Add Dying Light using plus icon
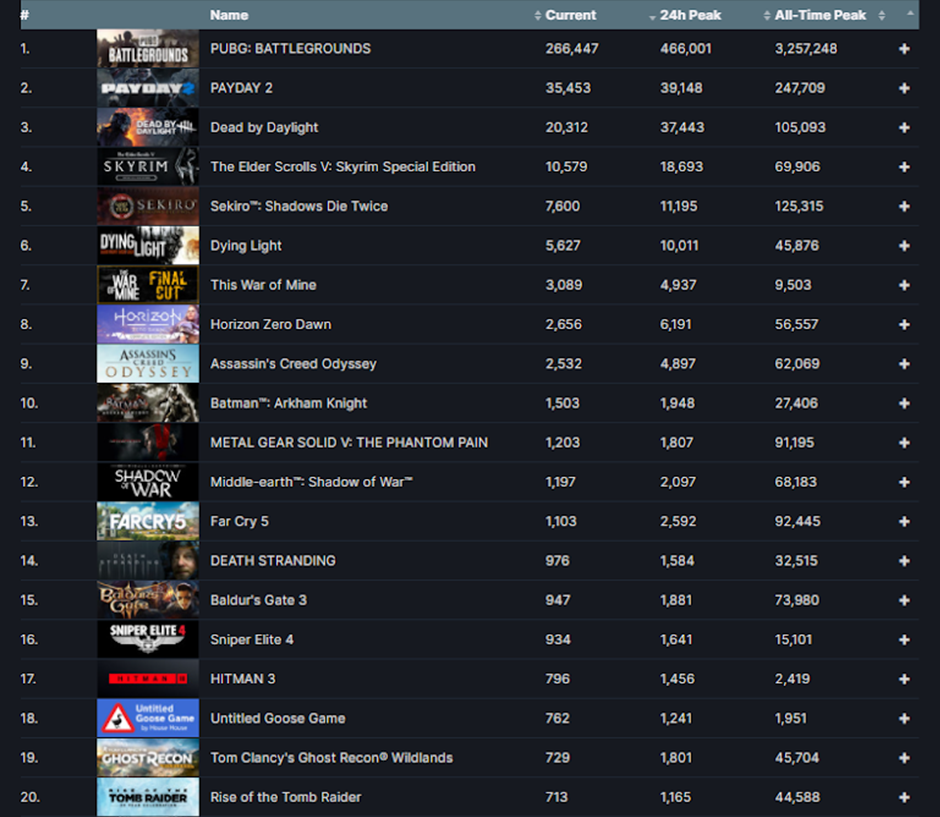This screenshot has width=940, height=817. (904, 246)
